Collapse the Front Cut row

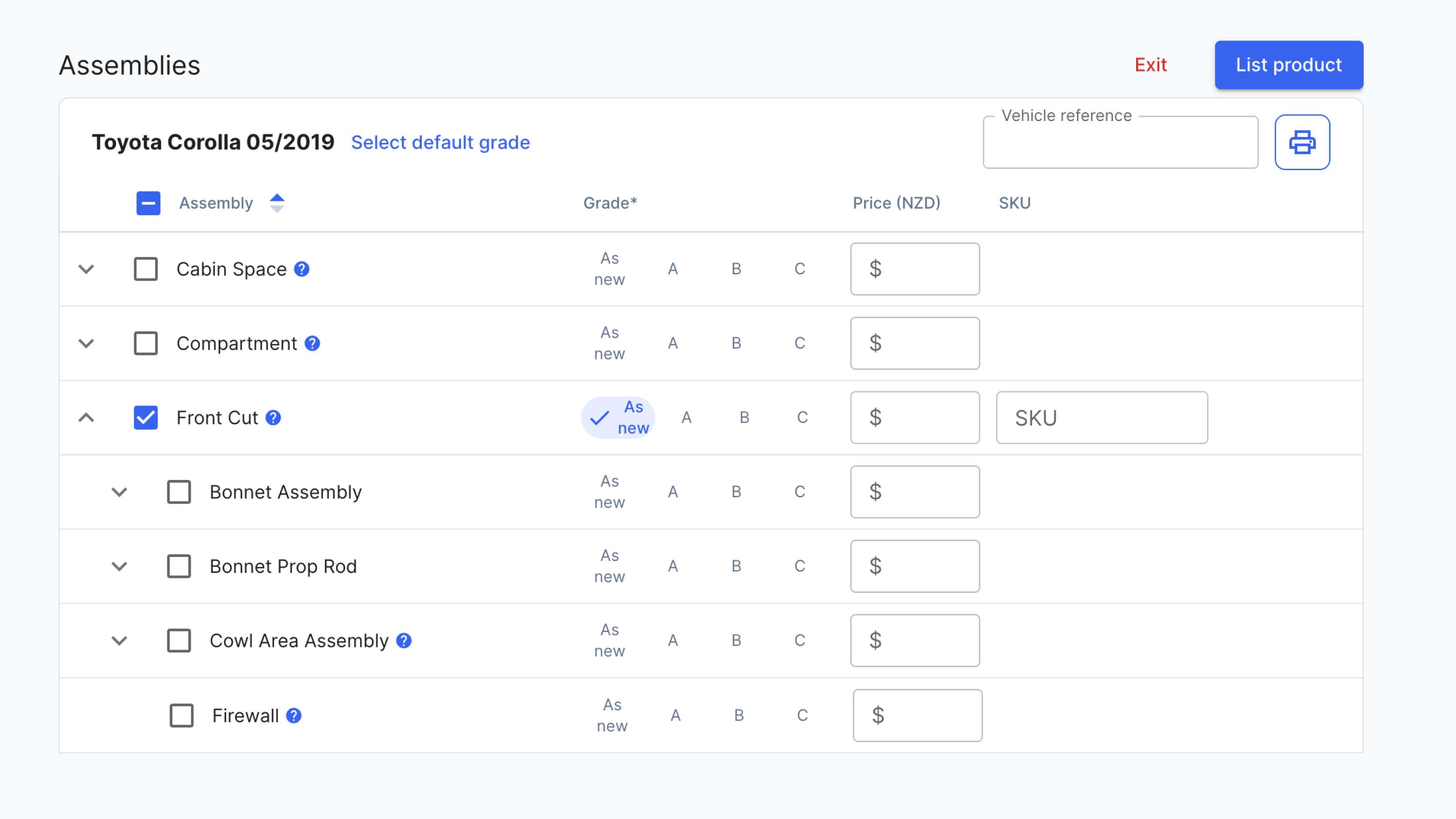(86, 418)
